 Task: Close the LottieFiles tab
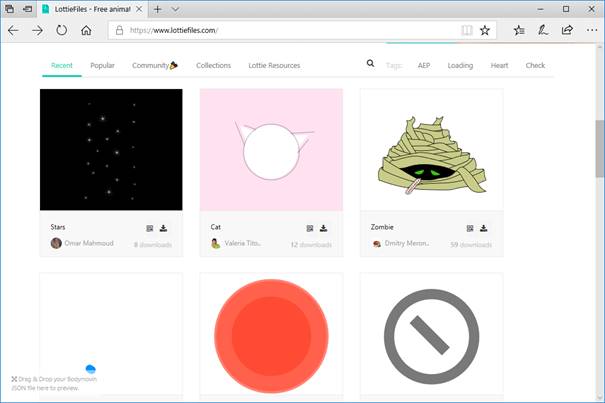point(139,9)
